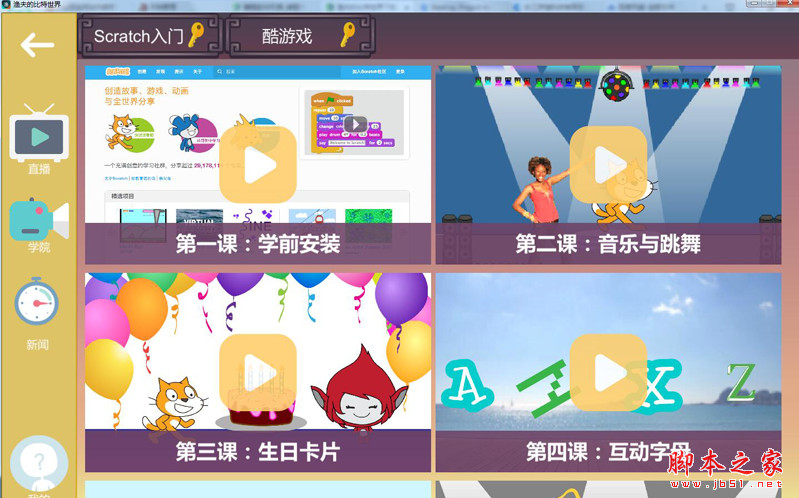Select the 第三课：生日卡片 title banner
Viewport: 799px width, 498px height.
click(x=258, y=451)
